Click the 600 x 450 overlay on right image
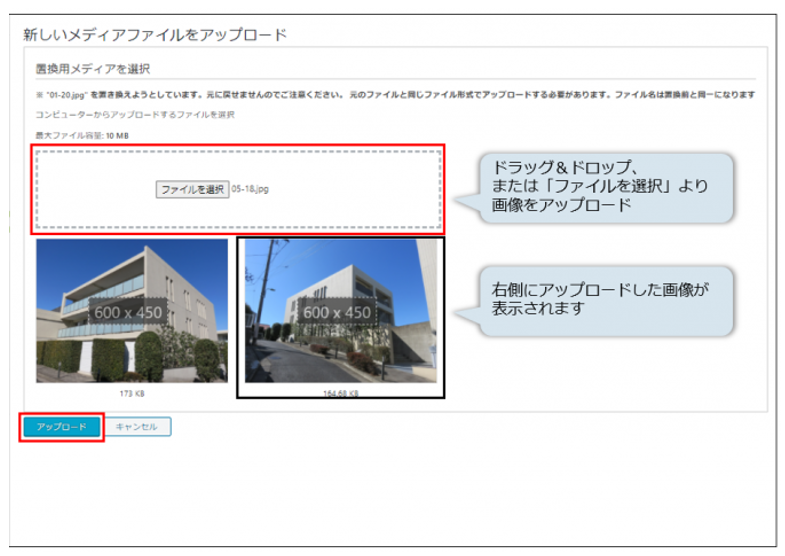The width and height of the screenshot is (785, 556). coord(336,312)
